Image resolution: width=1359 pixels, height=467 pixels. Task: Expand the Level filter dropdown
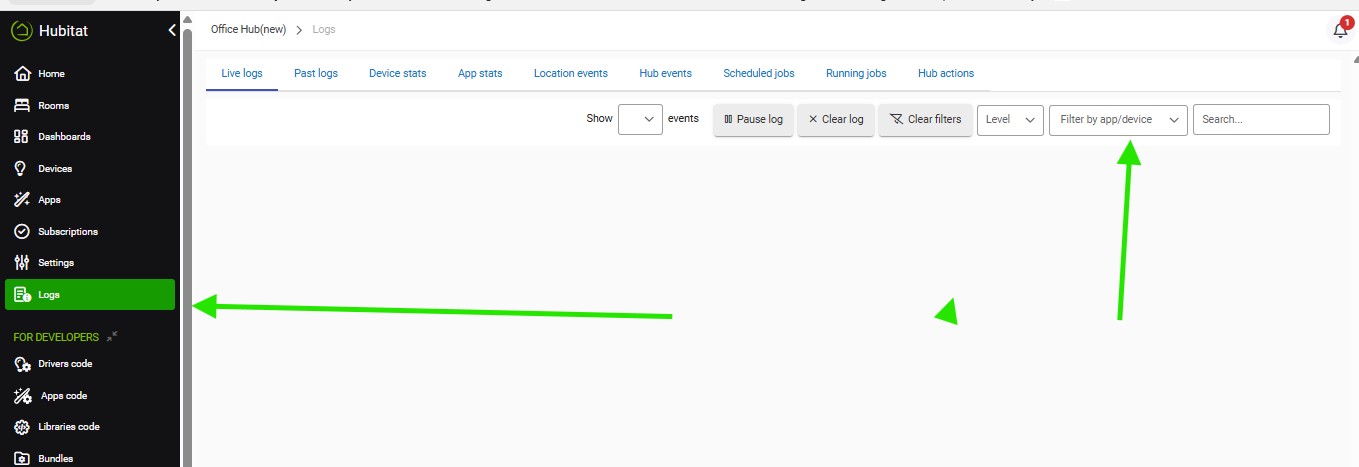1010,120
